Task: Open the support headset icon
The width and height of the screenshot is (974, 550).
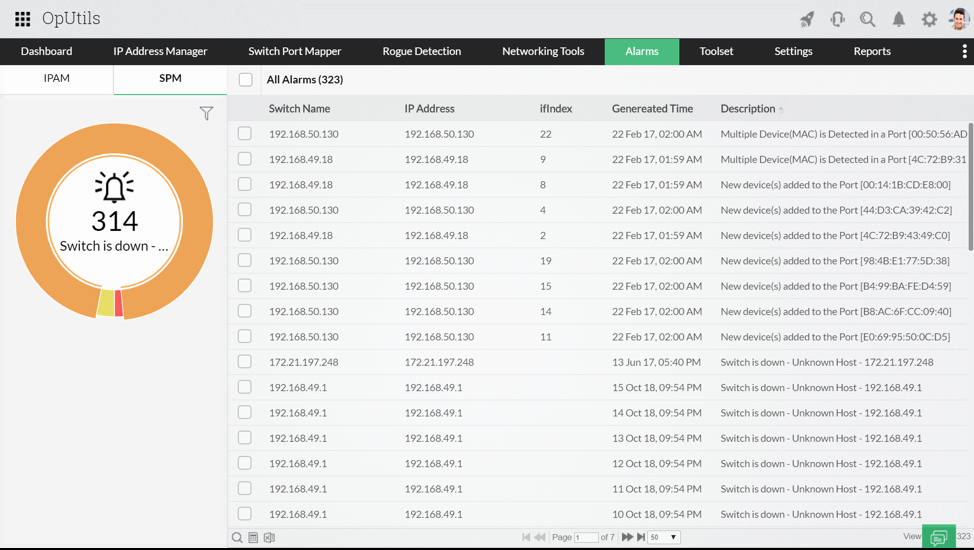Action: tap(837, 19)
